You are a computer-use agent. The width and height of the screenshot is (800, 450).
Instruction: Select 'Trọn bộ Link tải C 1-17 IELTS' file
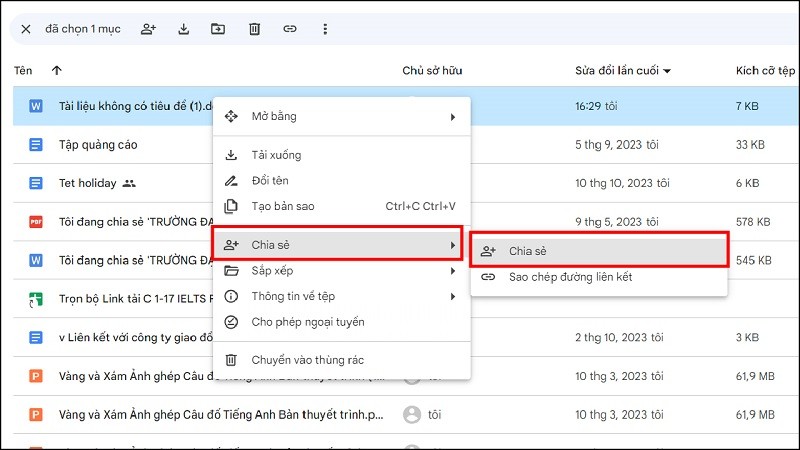click(136, 299)
